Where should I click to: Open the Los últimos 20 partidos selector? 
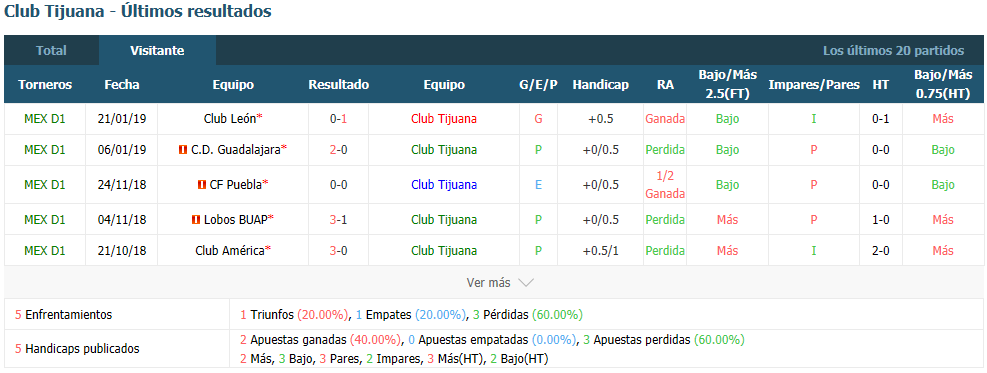click(893, 51)
